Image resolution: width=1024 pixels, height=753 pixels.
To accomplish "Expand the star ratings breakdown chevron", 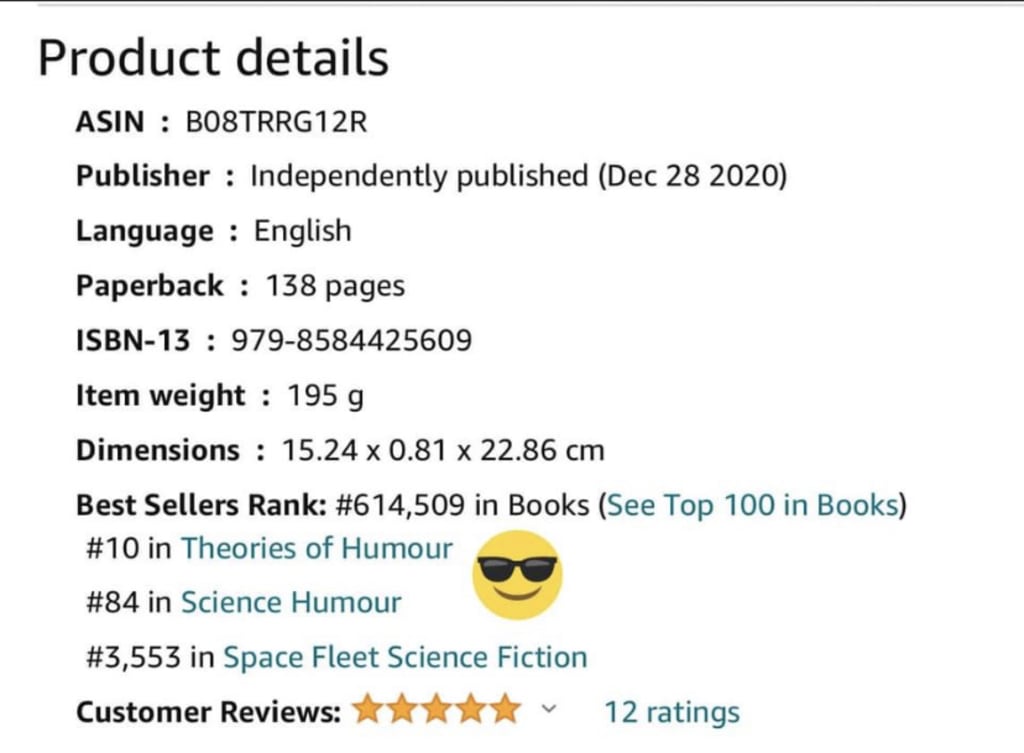I will click(x=548, y=710).
